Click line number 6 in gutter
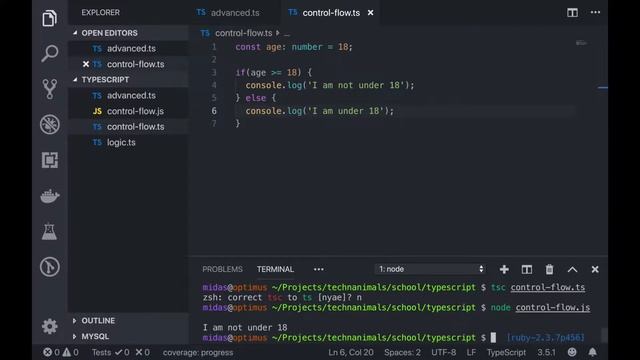Viewport: 640px width, 360px height. pyautogui.click(x=214, y=111)
